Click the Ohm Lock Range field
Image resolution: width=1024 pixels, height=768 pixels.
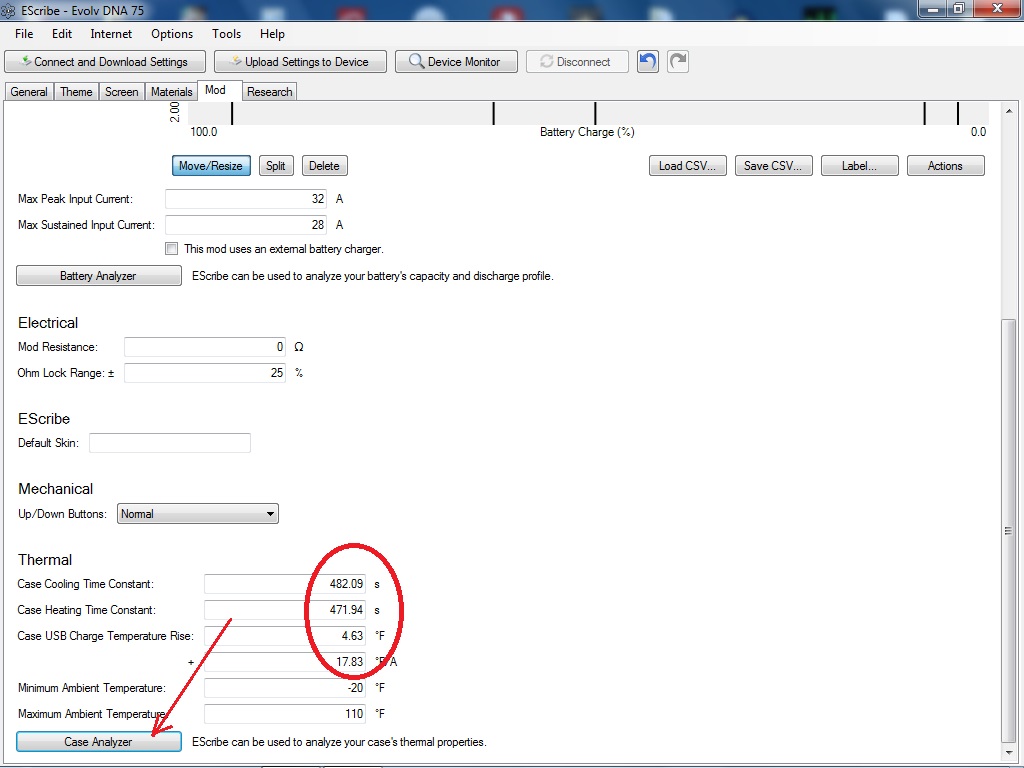205,373
